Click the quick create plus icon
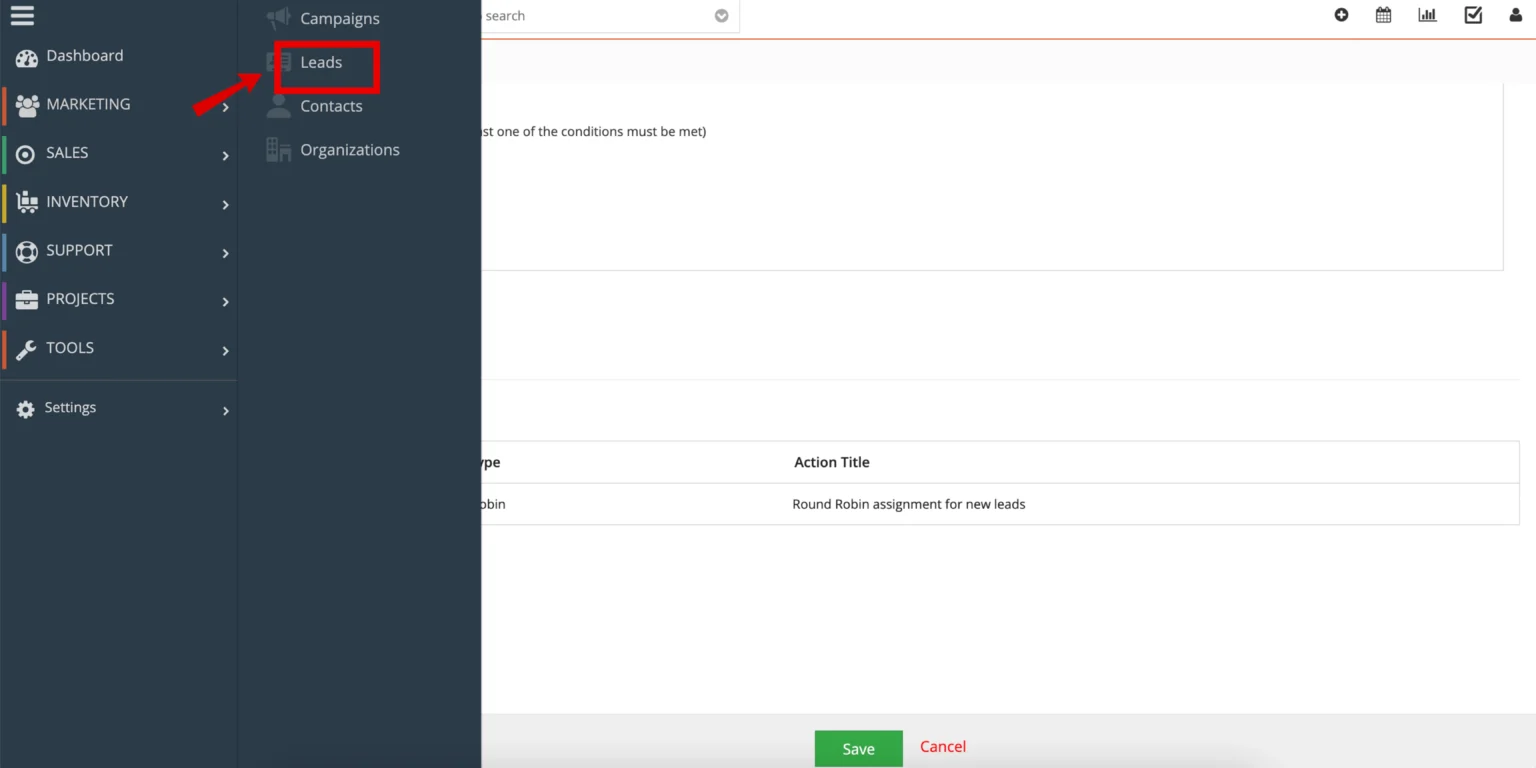1536x768 pixels. [x=1341, y=15]
